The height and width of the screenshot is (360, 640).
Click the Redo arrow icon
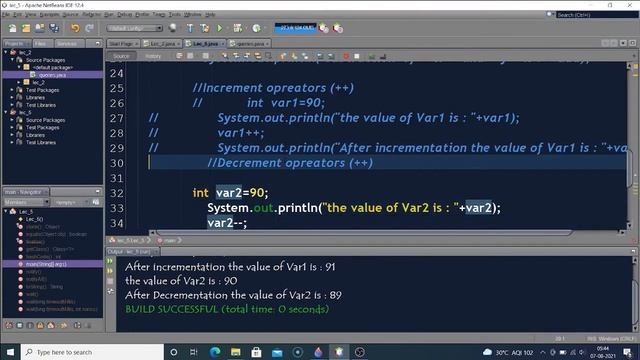click(89, 28)
